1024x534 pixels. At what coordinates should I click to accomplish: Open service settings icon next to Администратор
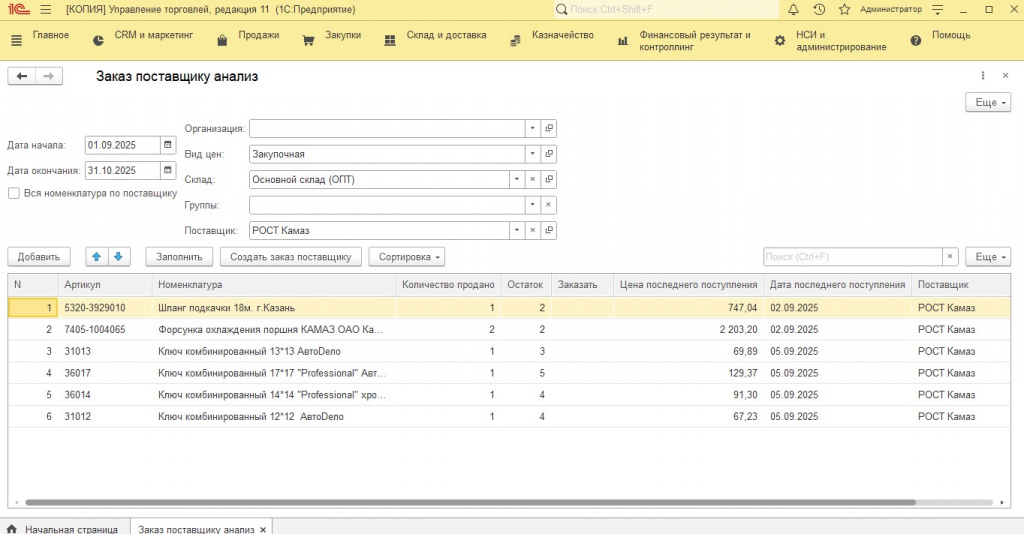pyautogui.click(x=938, y=10)
